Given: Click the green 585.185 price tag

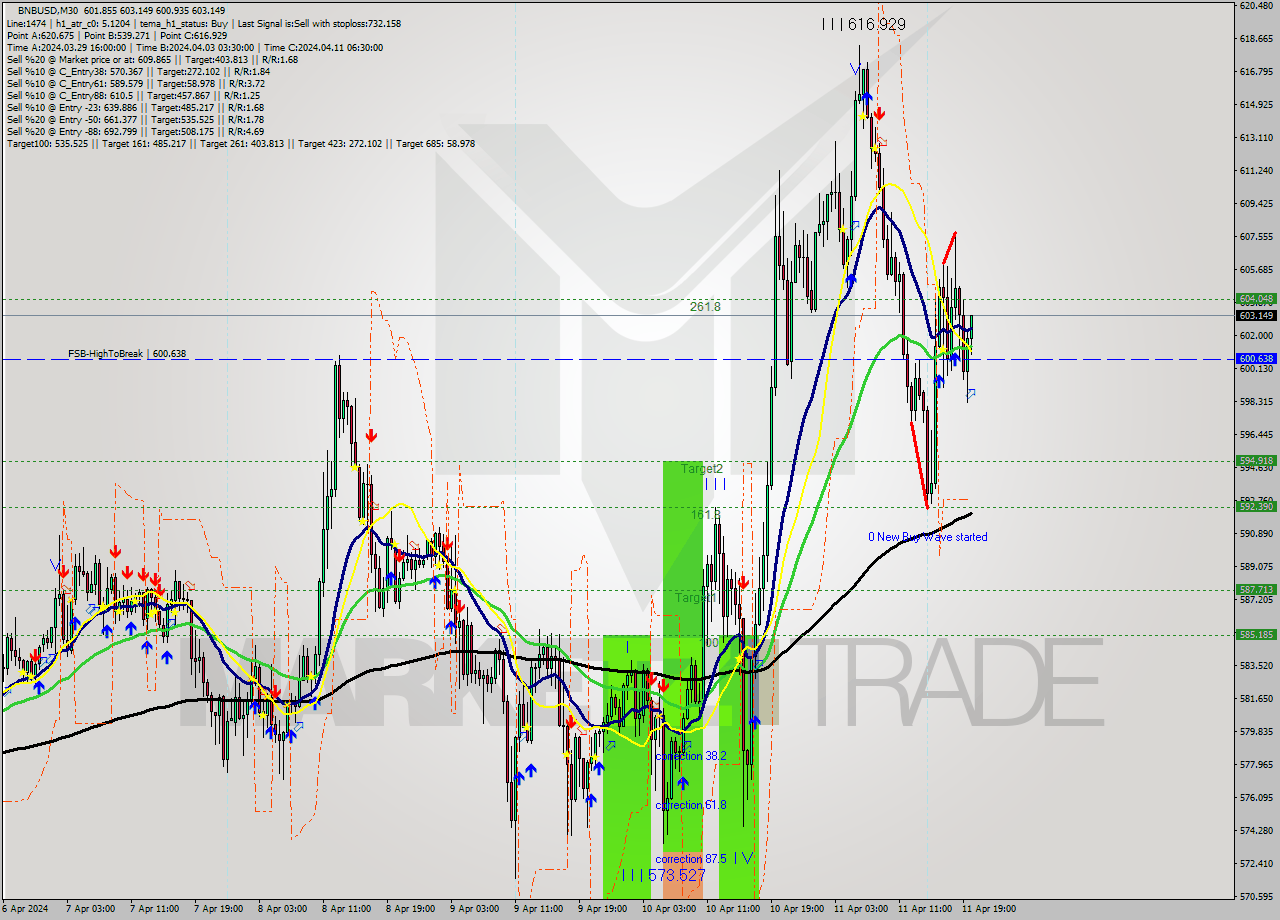Looking at the screenshot, I should (x=1256, y=634).
